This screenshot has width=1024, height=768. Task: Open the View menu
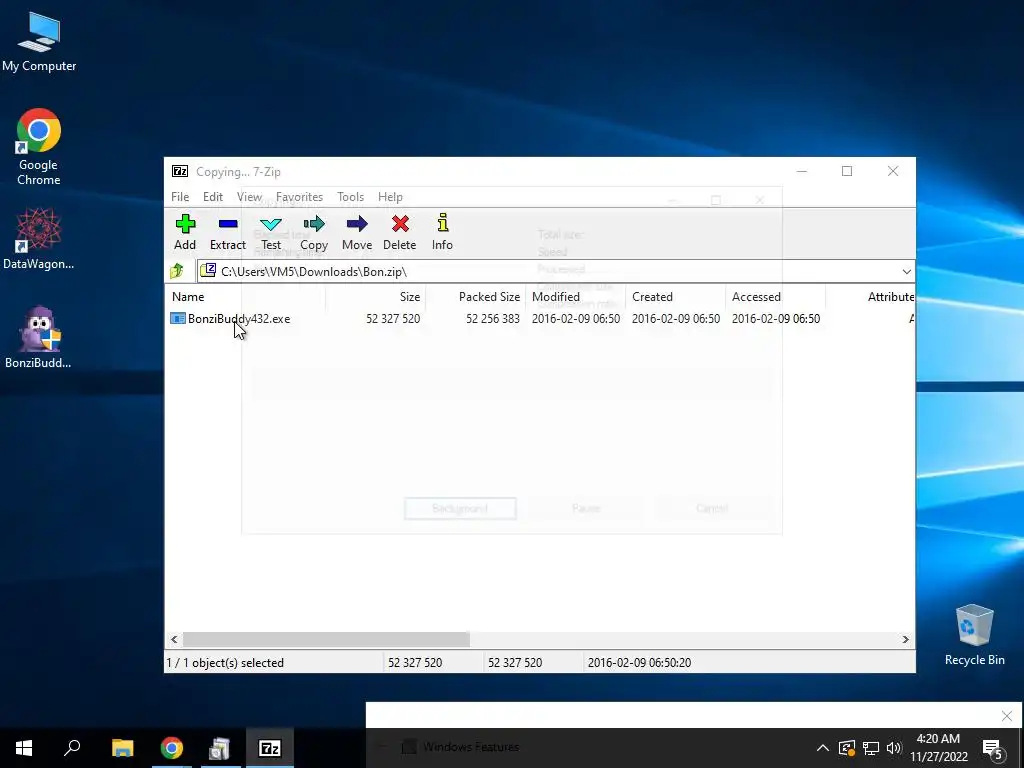[x=249, y=197]
